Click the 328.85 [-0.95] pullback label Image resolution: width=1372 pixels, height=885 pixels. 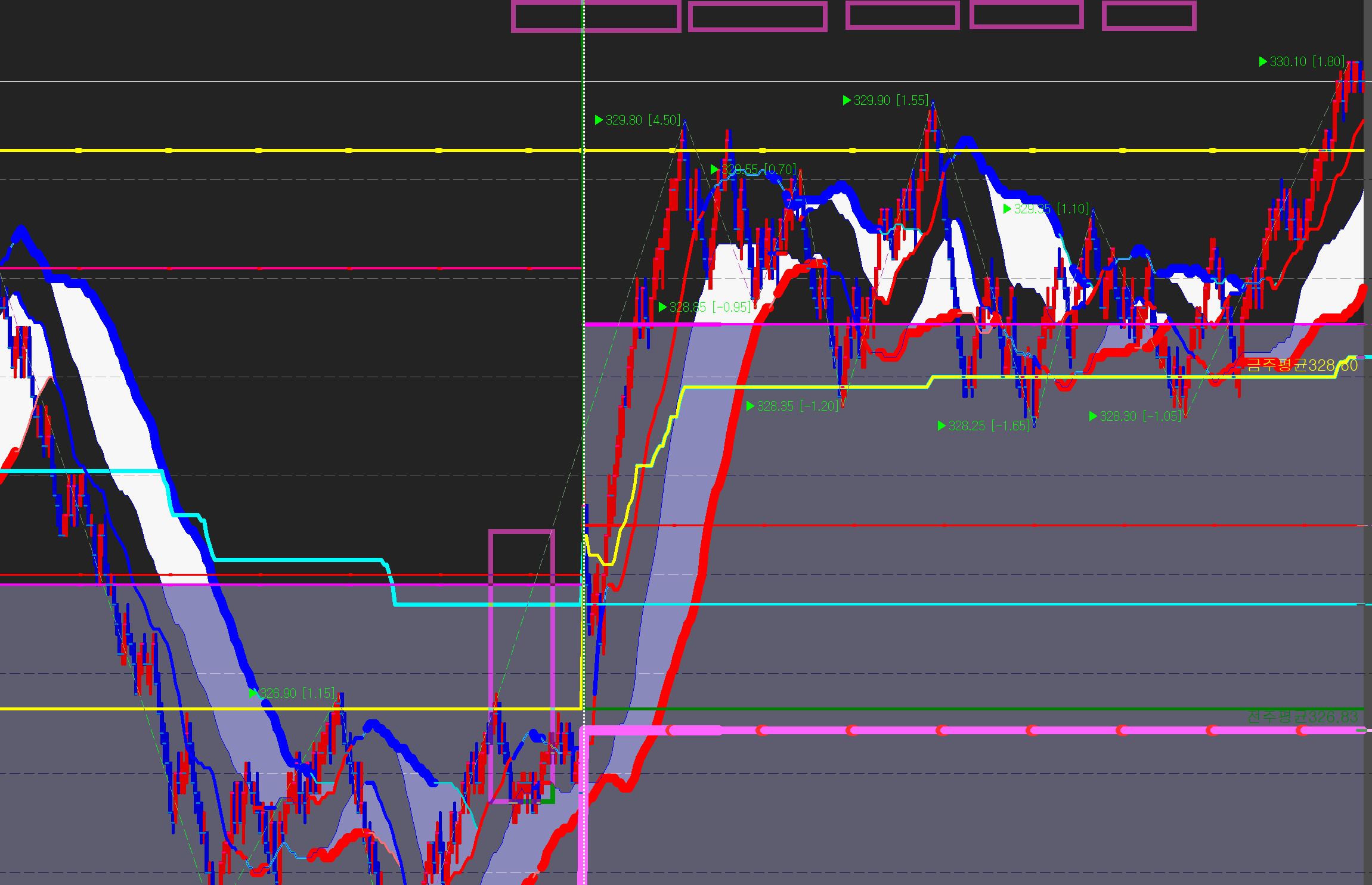(710, 308)
